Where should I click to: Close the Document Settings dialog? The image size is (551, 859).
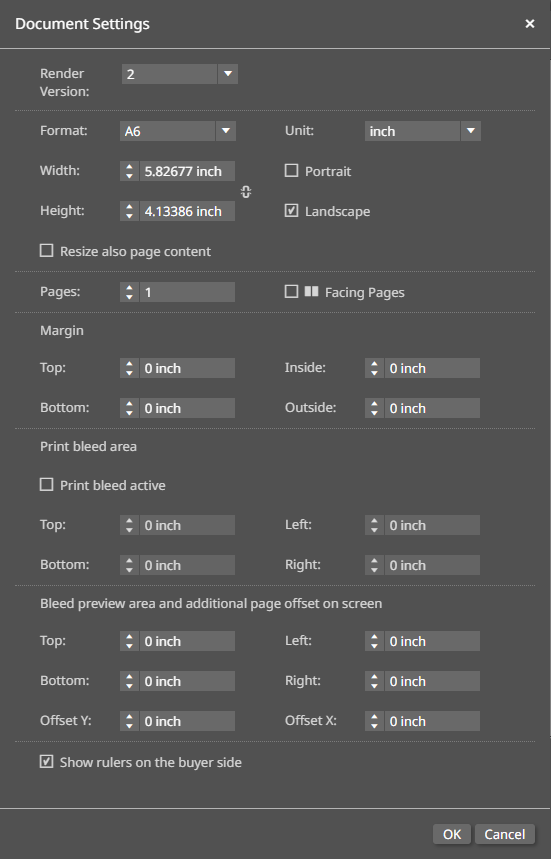pyautogui.click(x=530, y=24)
